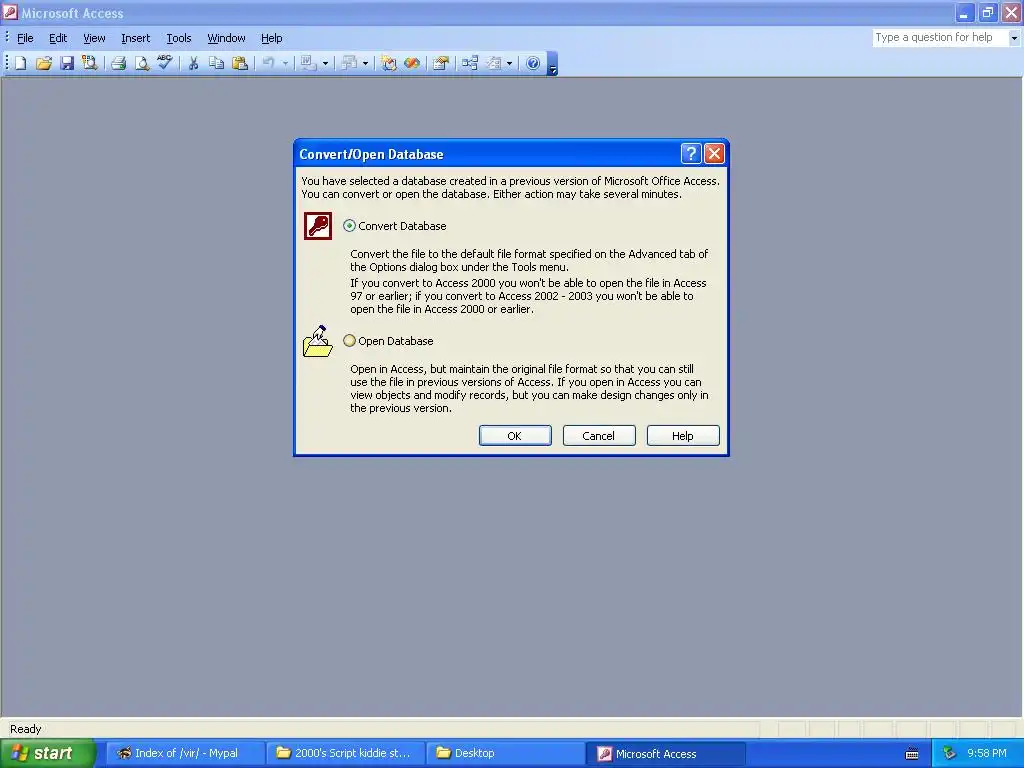Click the OfficeLinks toolbar icon

coord(308,63)
